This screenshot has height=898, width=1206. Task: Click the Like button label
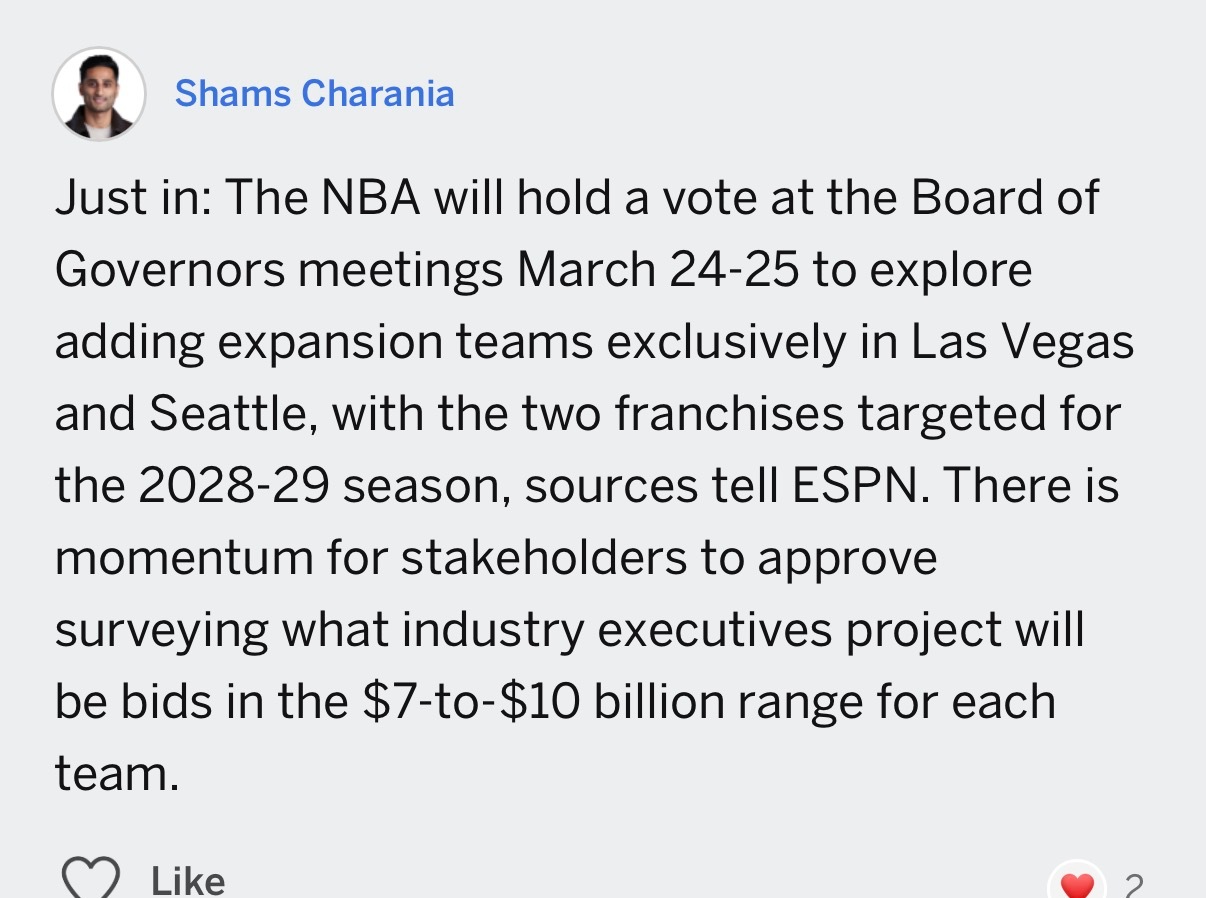(187, 880)
